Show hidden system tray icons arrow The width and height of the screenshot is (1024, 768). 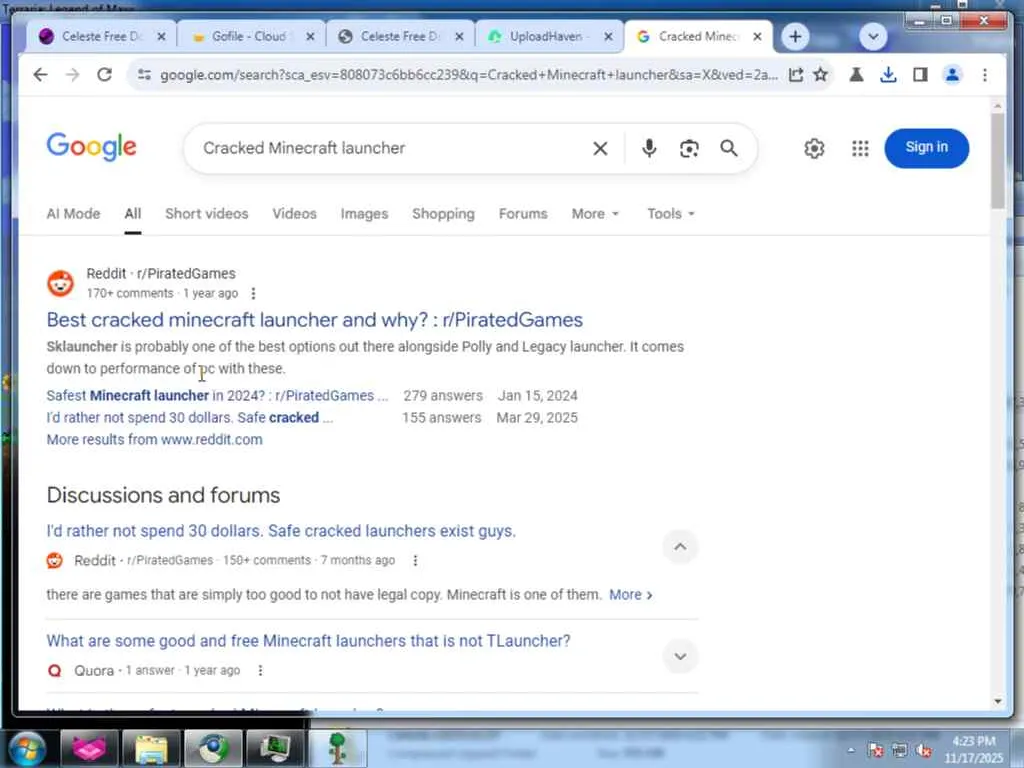point(851,750)
